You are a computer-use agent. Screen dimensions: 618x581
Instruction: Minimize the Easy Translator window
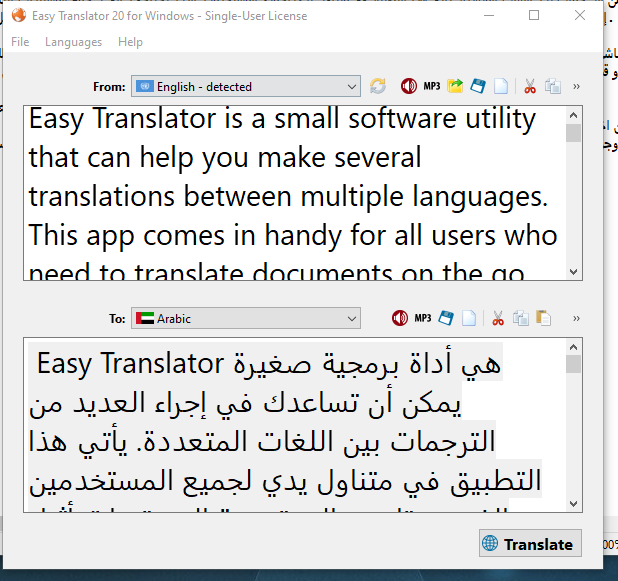click(x=489, y=15)
